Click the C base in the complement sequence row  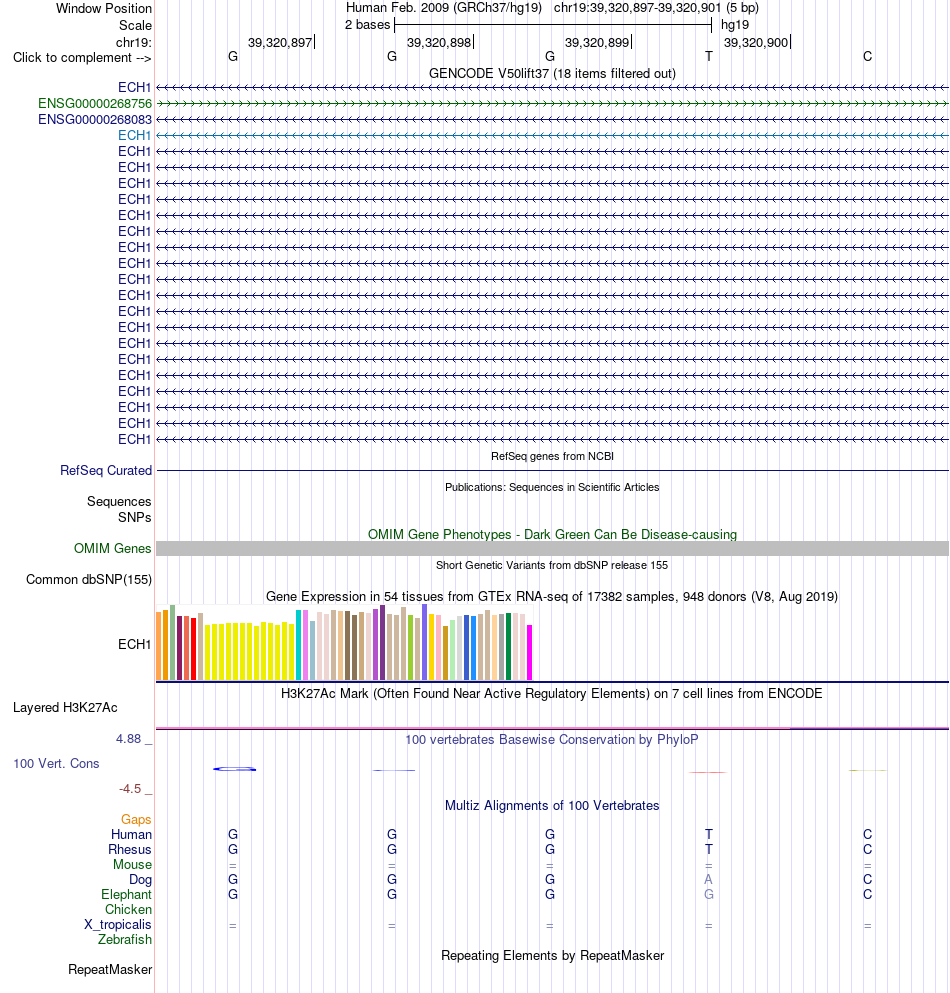[868, 56]
